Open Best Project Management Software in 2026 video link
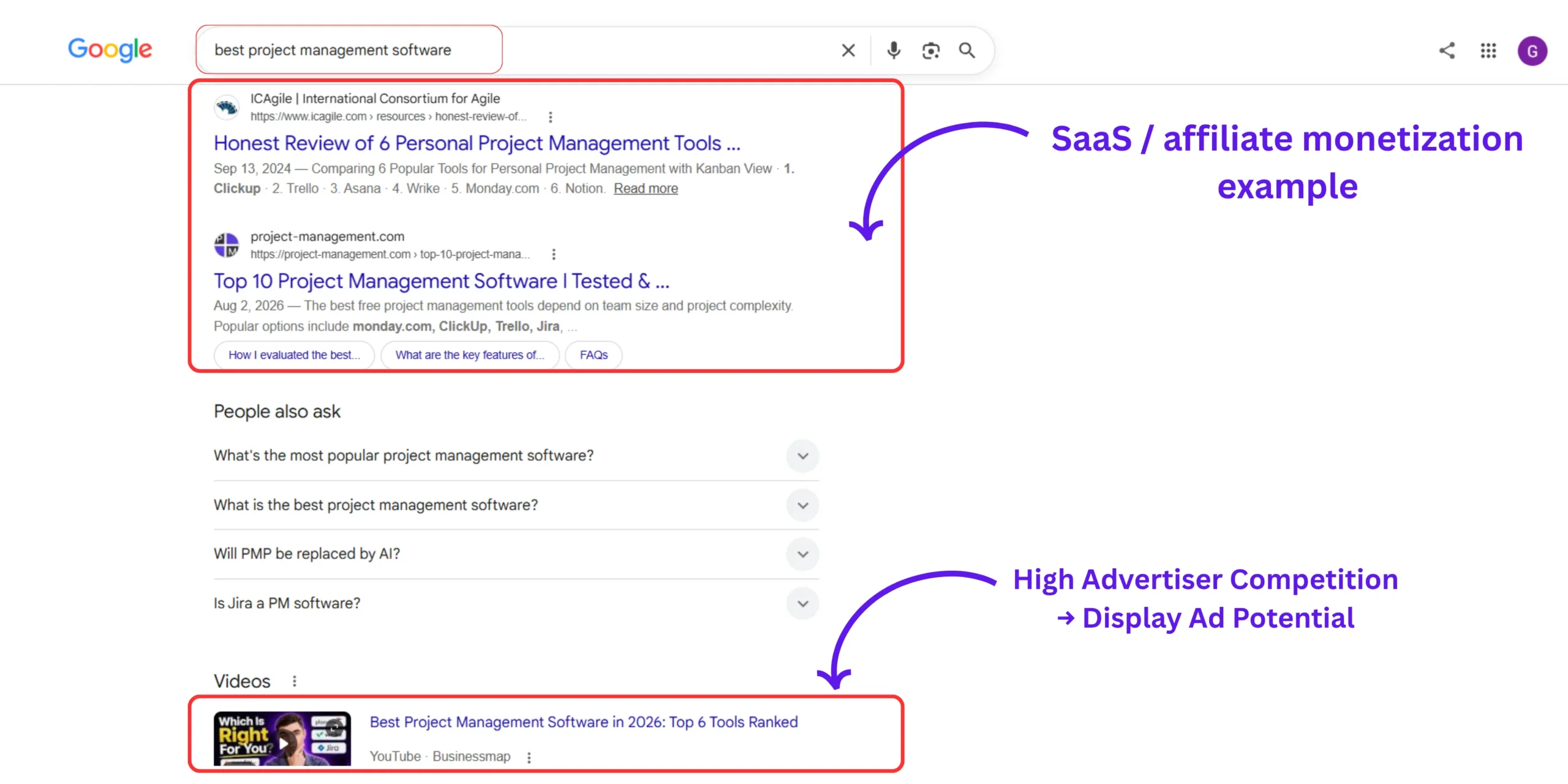Screen dimensions: 1568x784 pyautogui.click(x=583, y=722)
